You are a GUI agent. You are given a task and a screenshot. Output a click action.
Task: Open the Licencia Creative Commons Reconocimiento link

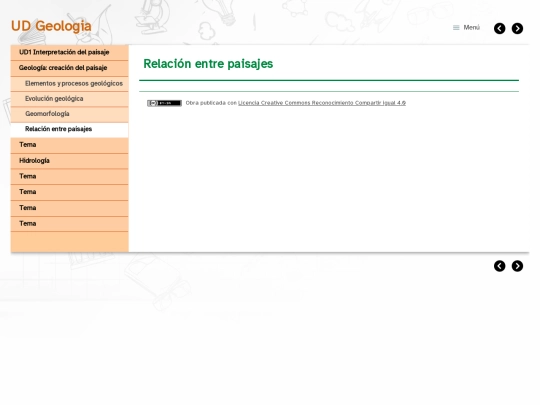tap(322, 103)
